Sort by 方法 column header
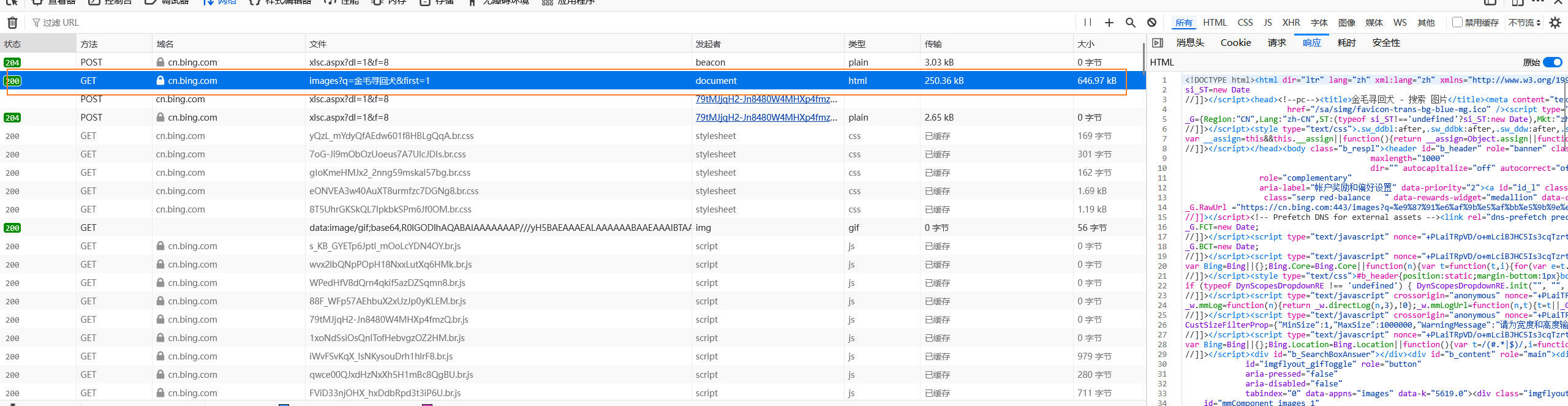Image resolution: width=1568 pixels, height=406 pixels. click(114, 44)
